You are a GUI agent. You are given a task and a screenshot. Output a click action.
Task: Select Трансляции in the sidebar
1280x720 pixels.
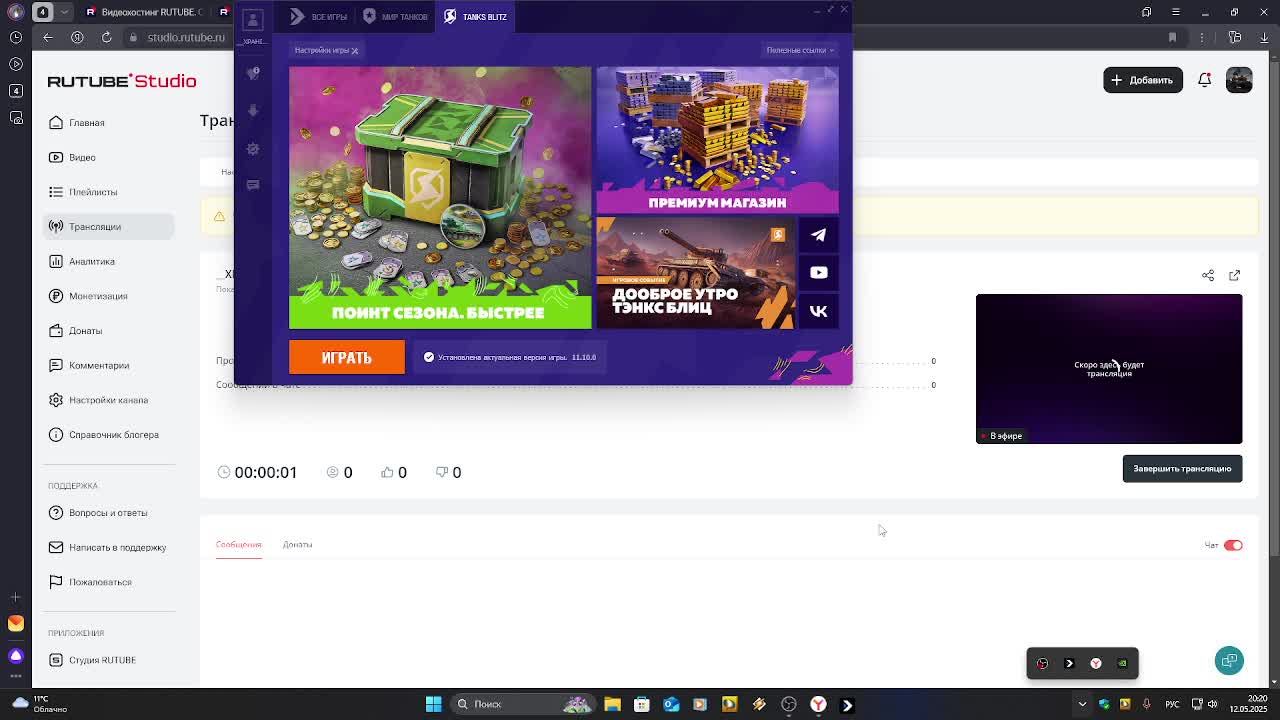pyautogui.click(x=108, y=226)
